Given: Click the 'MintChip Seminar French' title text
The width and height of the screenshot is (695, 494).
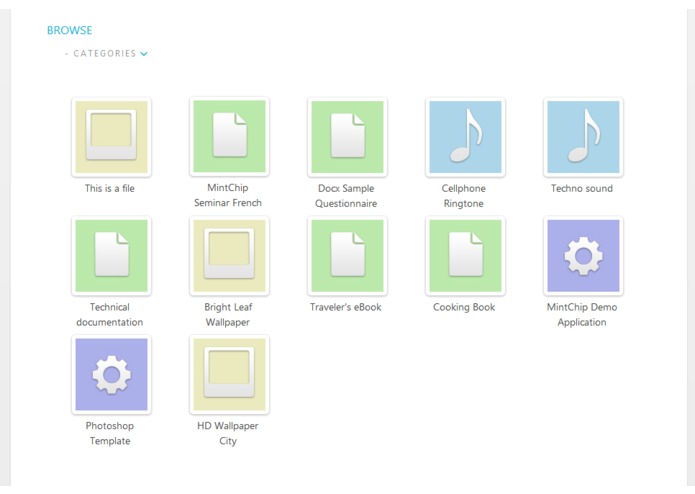Looking at the screenshot, I should [x=228, y=195].
